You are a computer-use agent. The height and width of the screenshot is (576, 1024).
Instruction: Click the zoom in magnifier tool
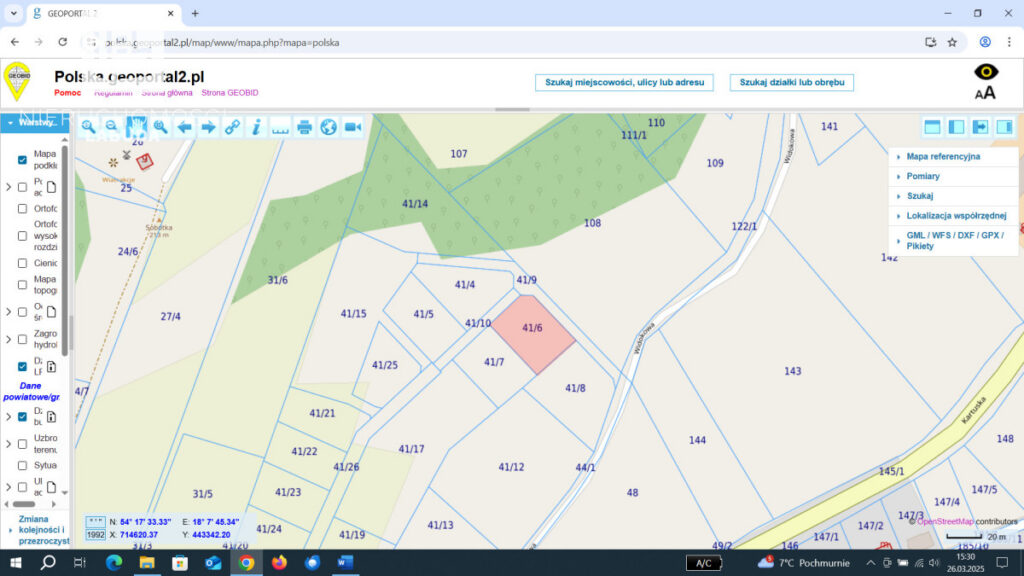(88, 127)
